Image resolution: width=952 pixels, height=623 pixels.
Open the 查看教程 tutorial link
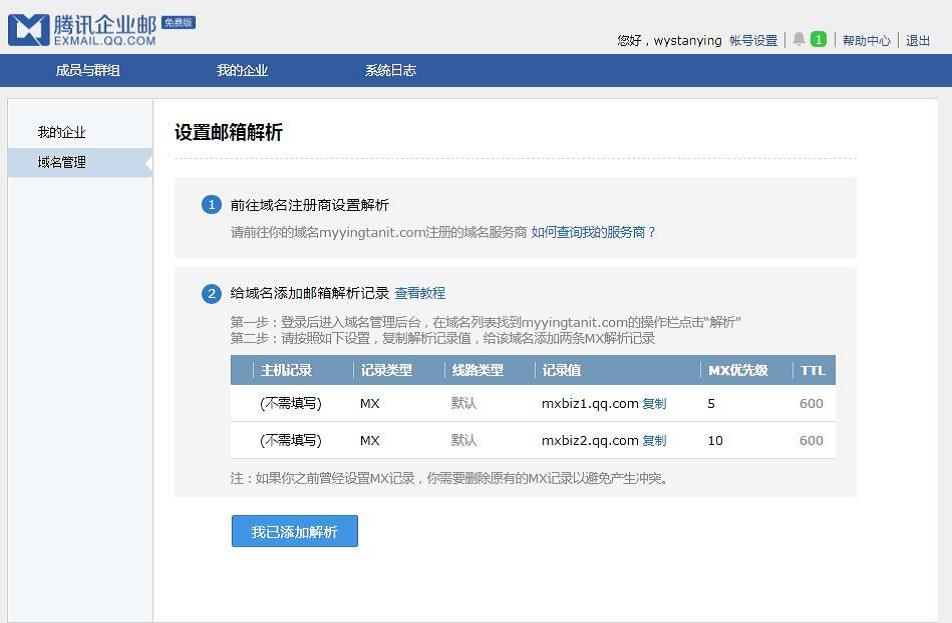(421, 293)
